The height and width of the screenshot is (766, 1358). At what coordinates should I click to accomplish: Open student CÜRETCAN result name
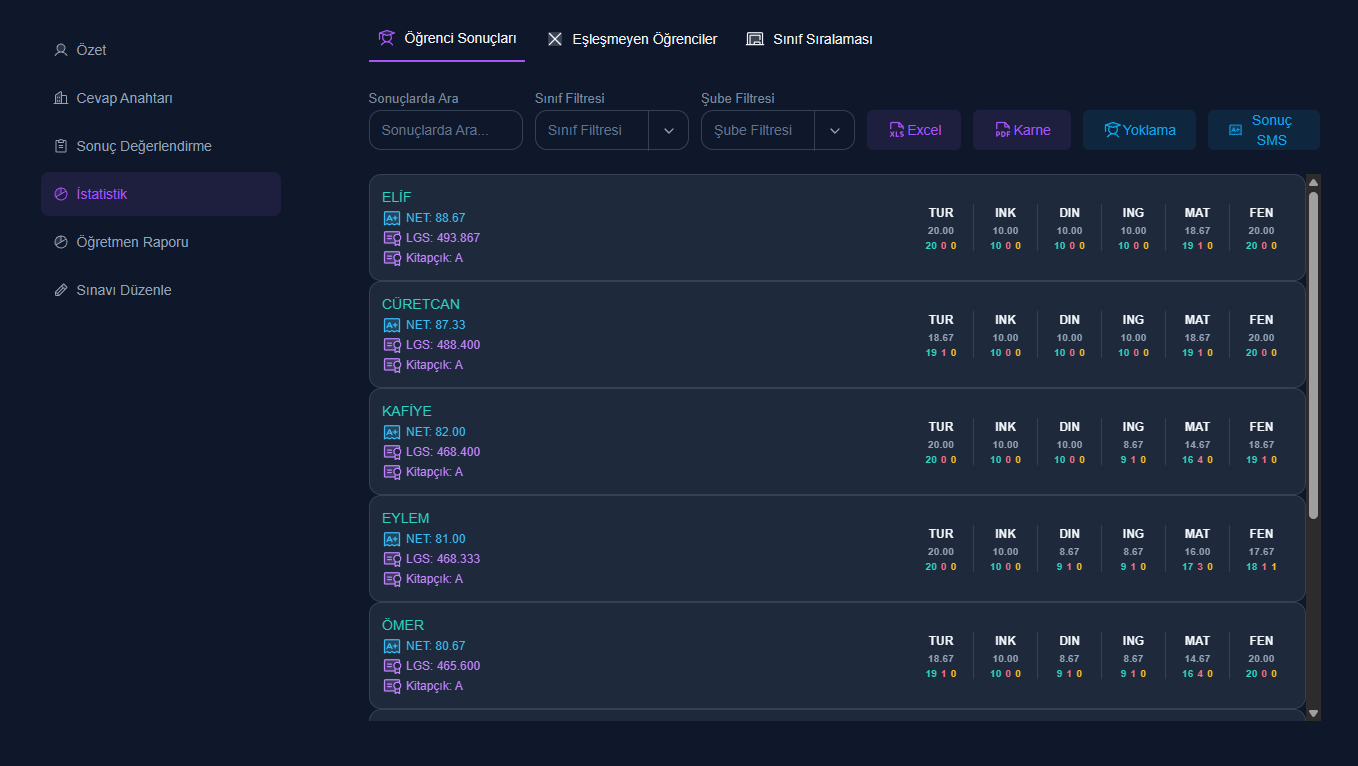[x=421, y=304]
